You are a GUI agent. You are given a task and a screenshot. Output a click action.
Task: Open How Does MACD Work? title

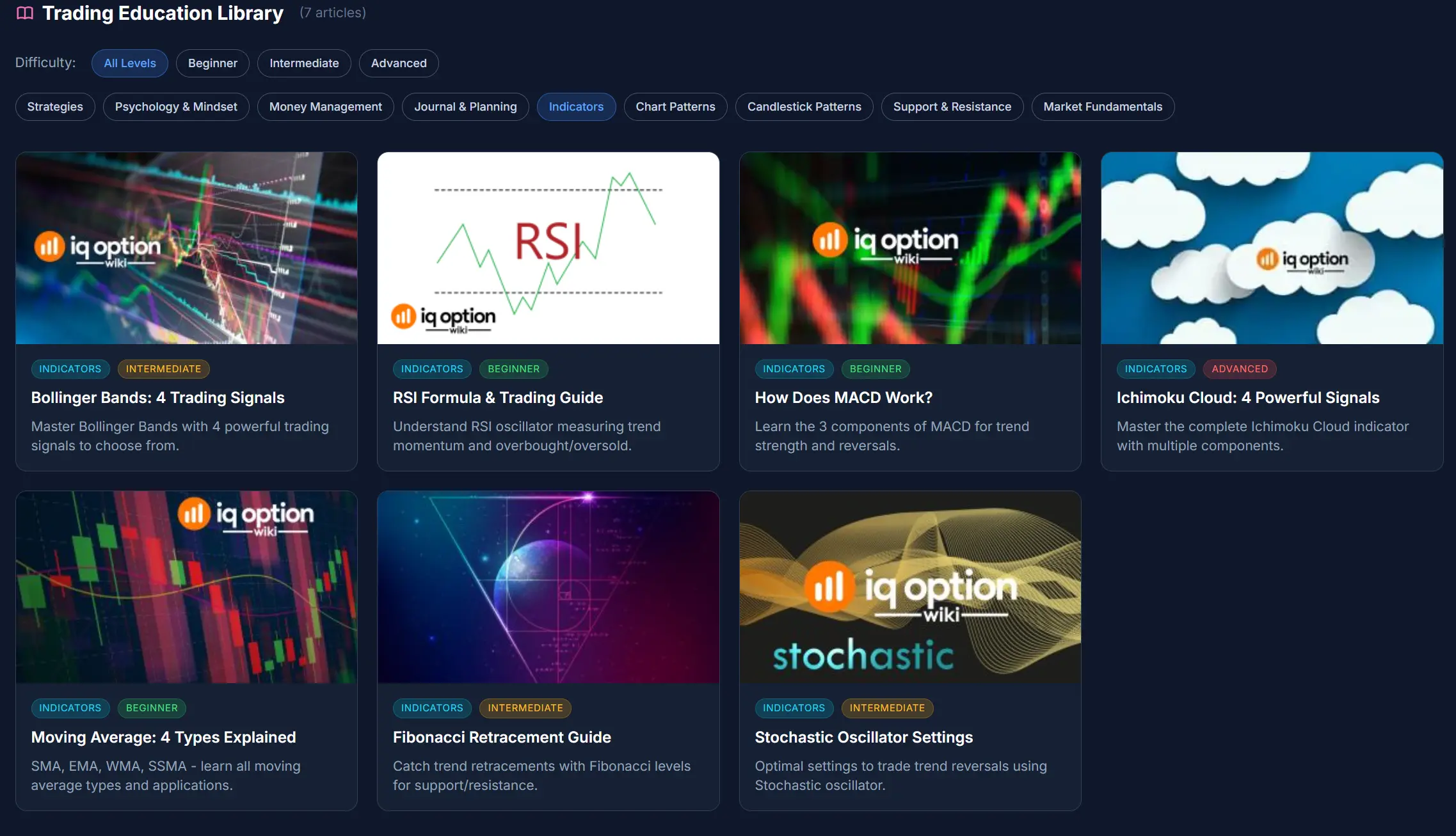[844, 398]
